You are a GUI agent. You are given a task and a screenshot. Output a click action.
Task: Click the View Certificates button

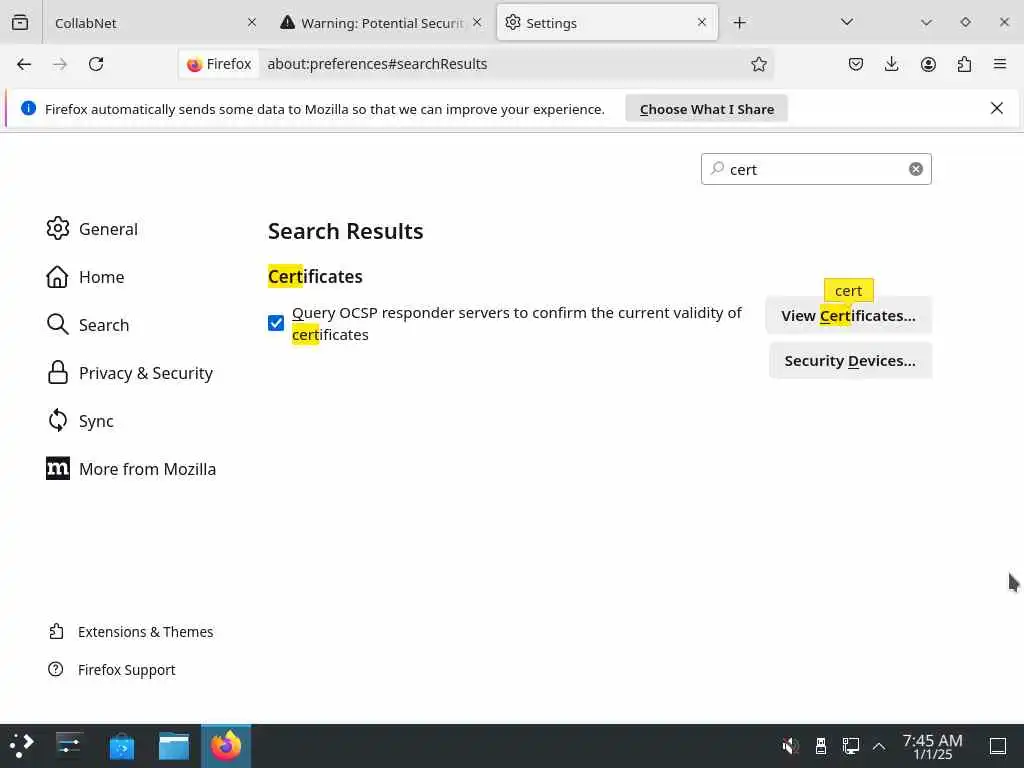pos(848,315)
